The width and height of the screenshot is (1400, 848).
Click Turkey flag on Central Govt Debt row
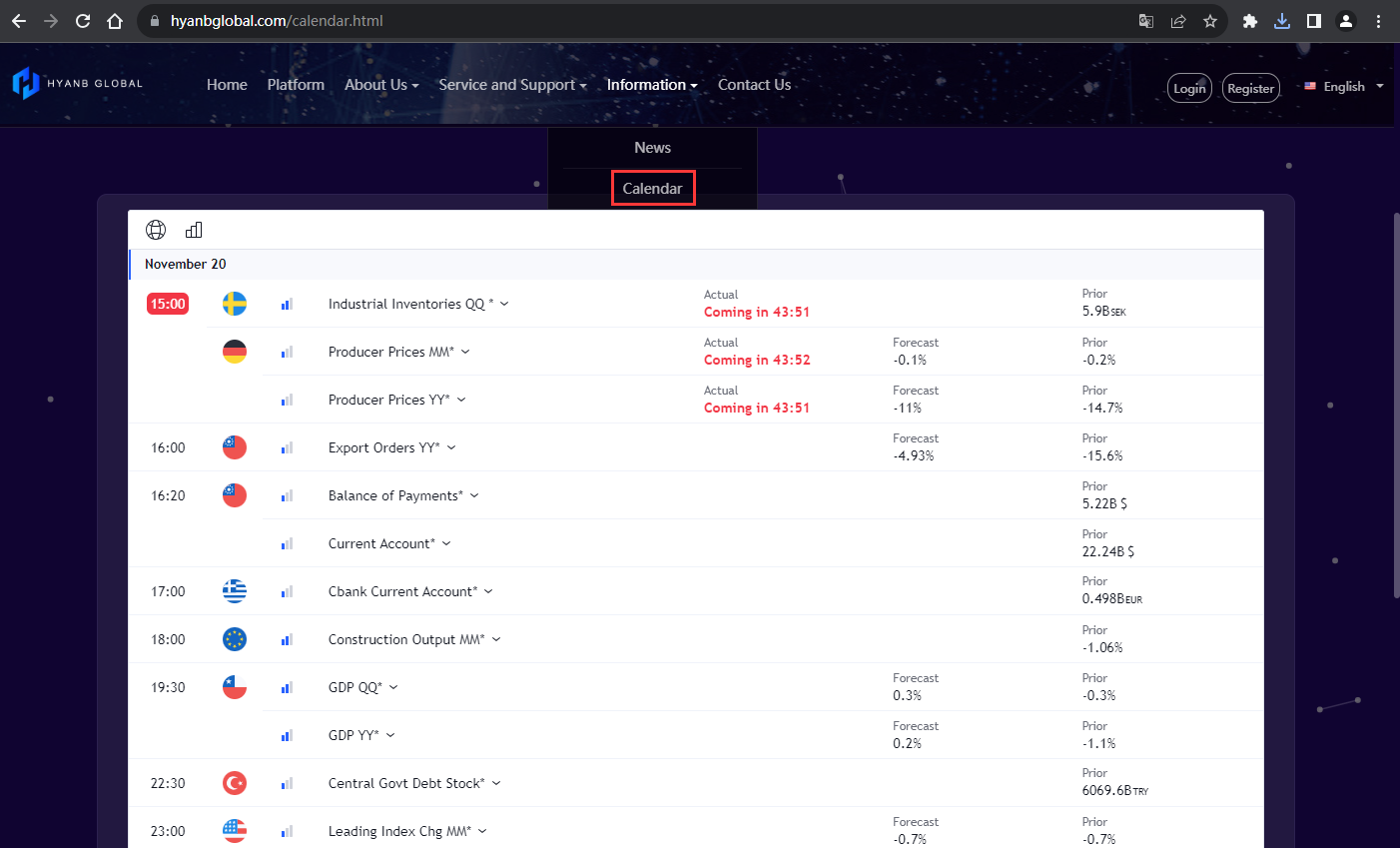[235, 783]
